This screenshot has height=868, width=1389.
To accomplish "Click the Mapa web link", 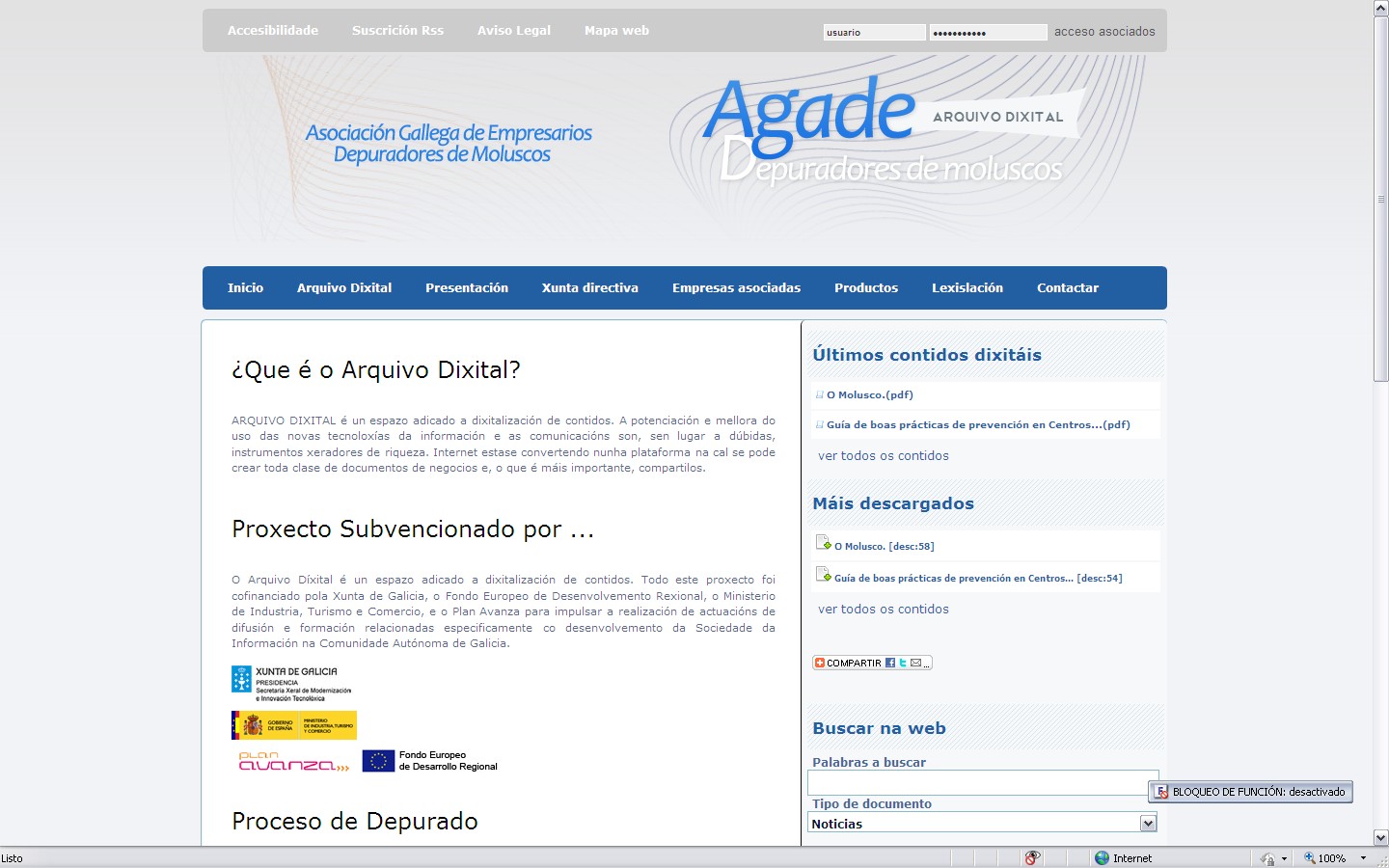I will pyautogui.click(x=616, y=30).
